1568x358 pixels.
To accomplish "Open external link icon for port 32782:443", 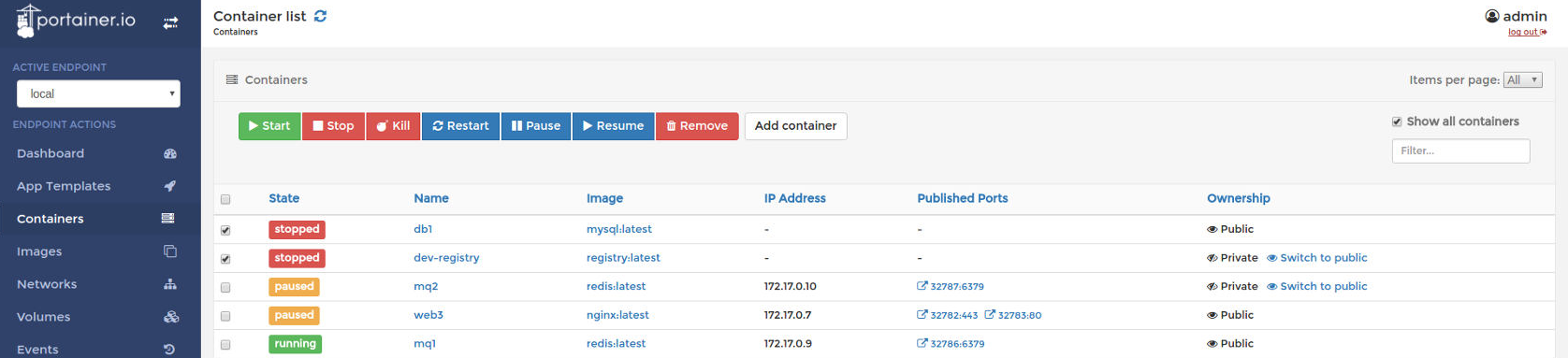I will point(922,315).
